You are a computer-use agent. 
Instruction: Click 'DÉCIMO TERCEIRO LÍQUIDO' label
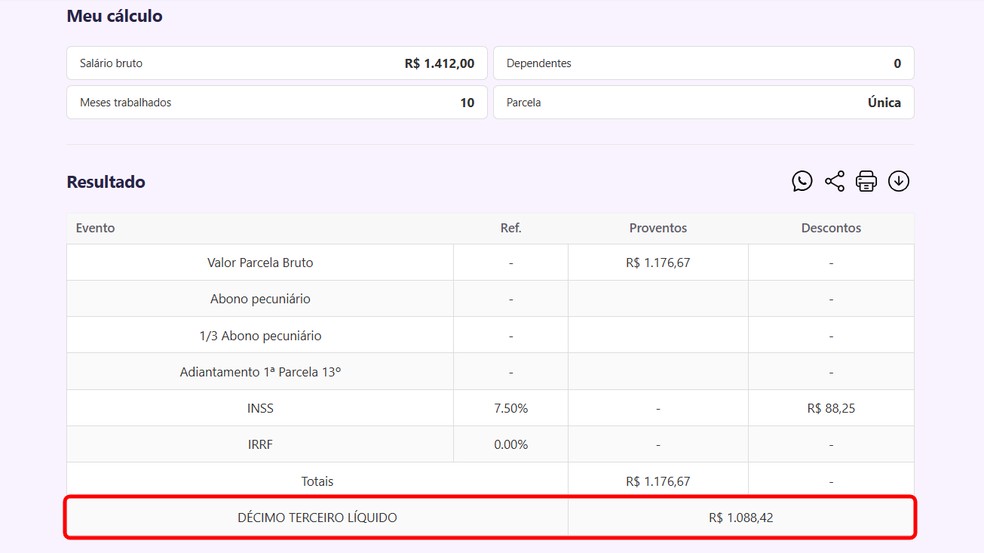317,518
